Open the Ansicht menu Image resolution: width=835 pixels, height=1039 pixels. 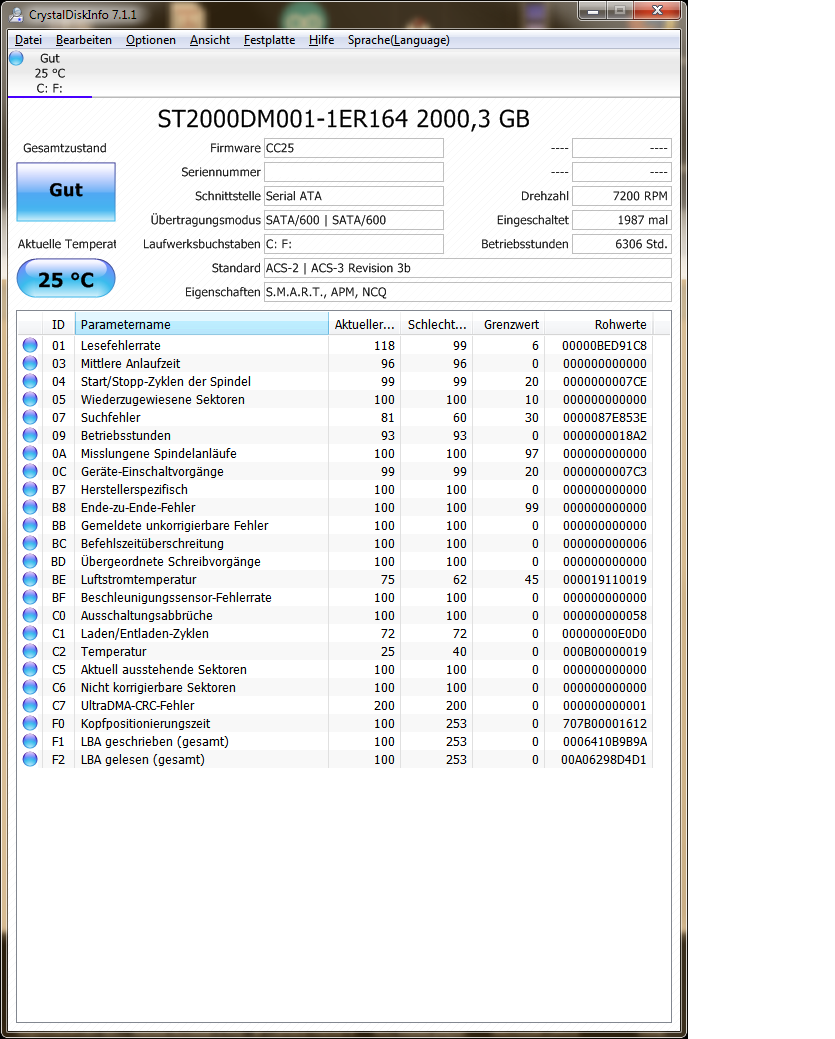point(209,40)
